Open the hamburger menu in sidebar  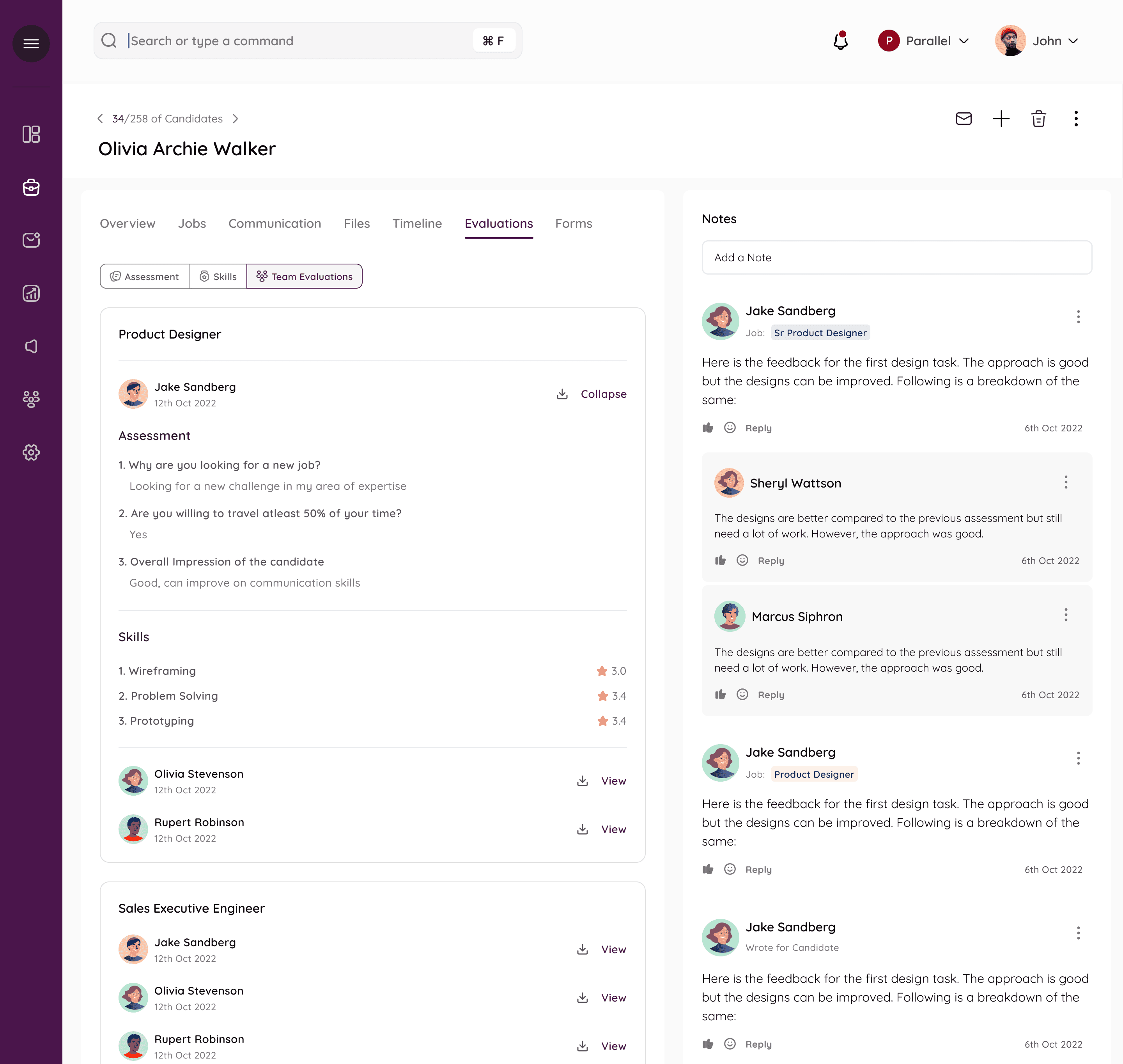tap(31, 44)
